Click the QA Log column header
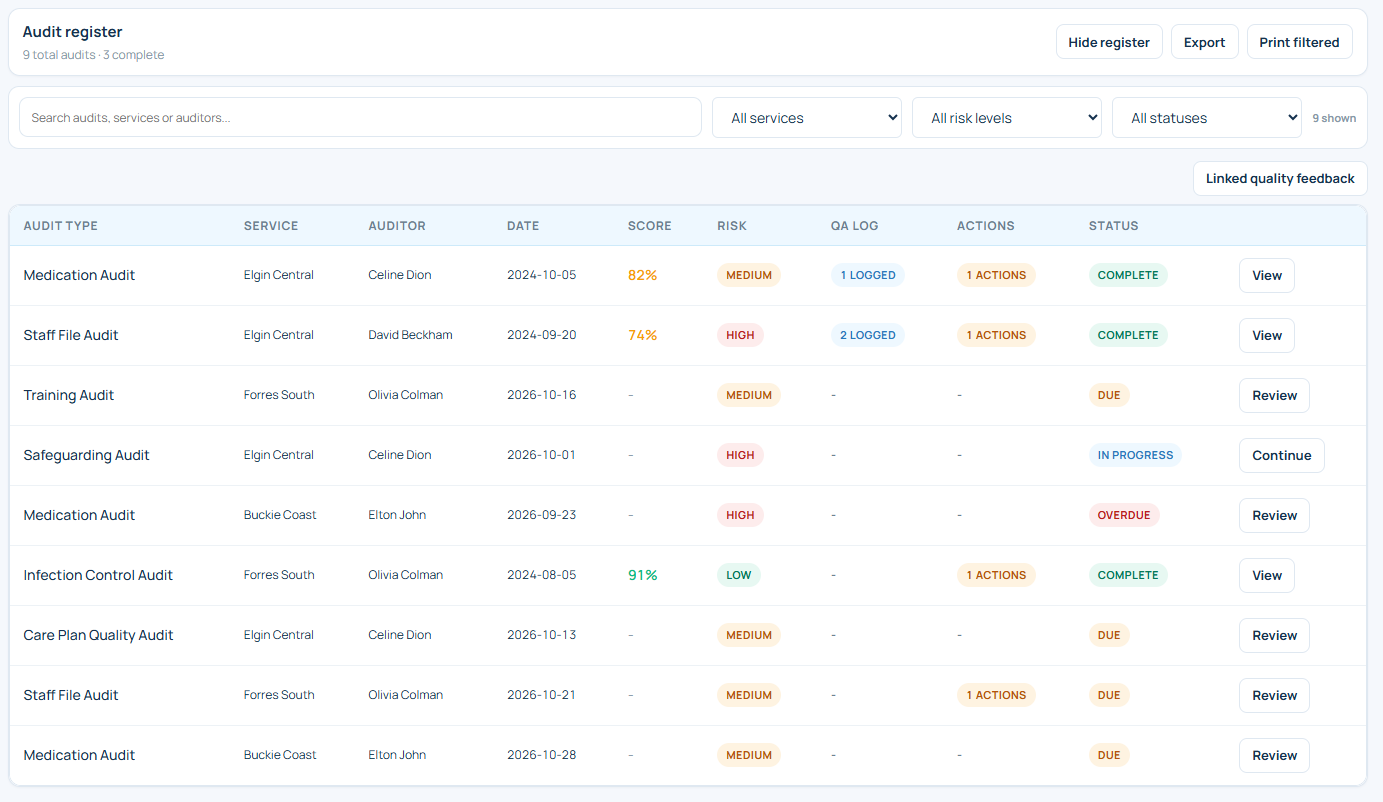This screenshot has height=802, width=1383. 855,226
